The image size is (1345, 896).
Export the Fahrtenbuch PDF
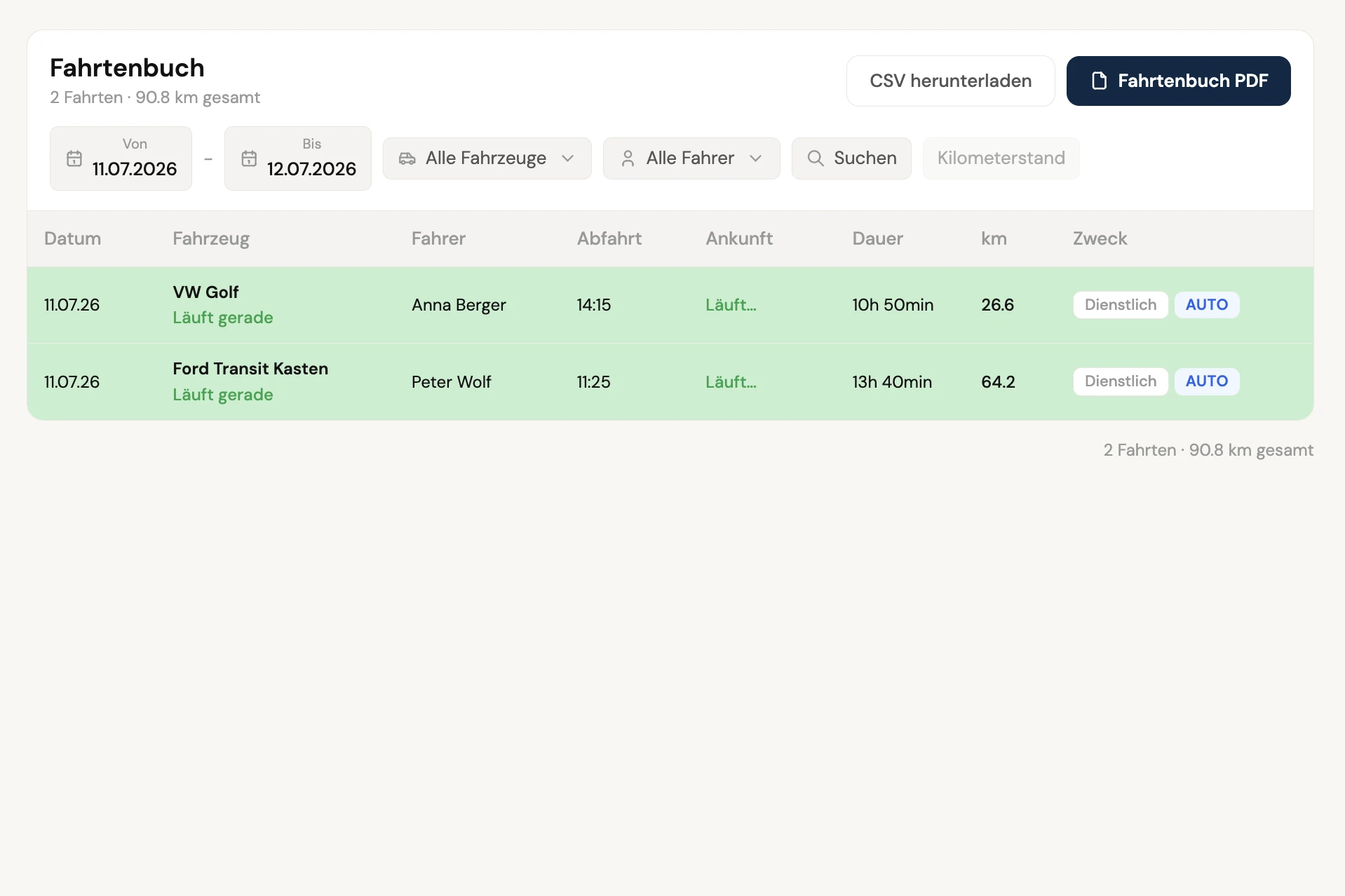(x=1178, y=81)
